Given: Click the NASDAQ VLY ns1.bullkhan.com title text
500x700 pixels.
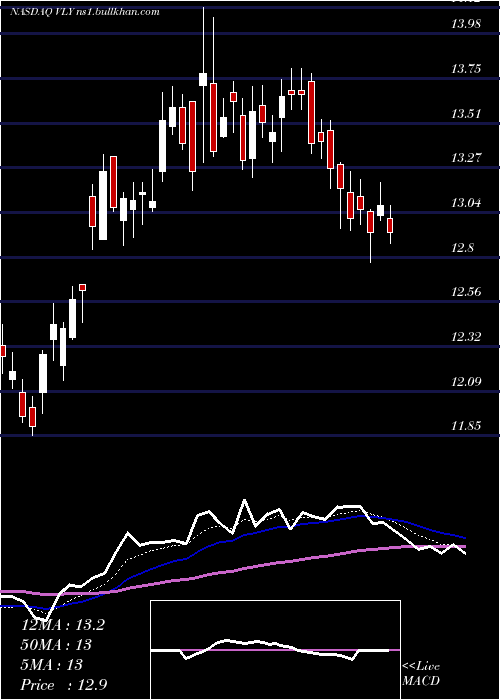Looking at the screenshot, I should click(85, 12).
